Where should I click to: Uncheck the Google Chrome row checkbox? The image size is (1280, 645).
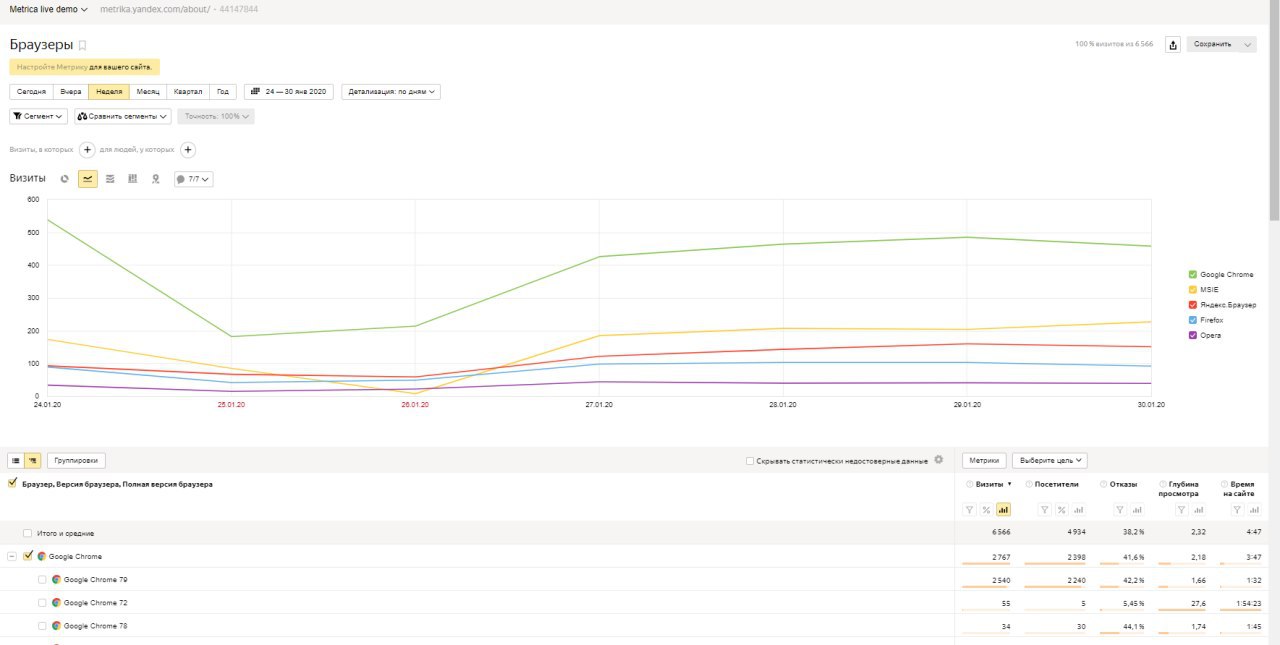(x=28, y=556)
